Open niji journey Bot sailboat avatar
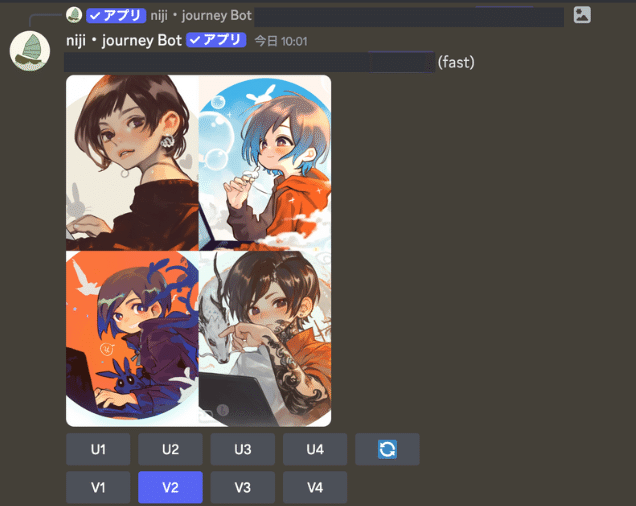Image resolution: width=636 pixels, height=506 pixels. point(30,51)
